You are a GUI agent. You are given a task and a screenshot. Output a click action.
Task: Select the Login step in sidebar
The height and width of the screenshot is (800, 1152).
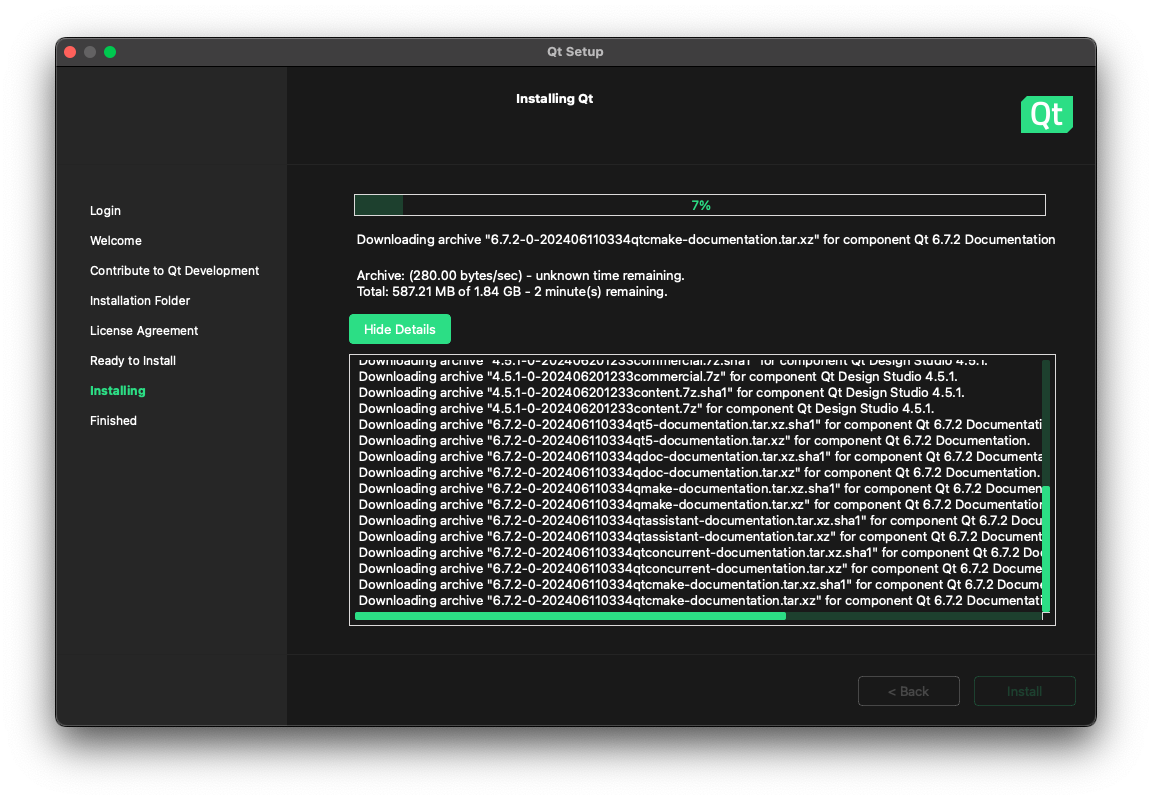(105, 211)
